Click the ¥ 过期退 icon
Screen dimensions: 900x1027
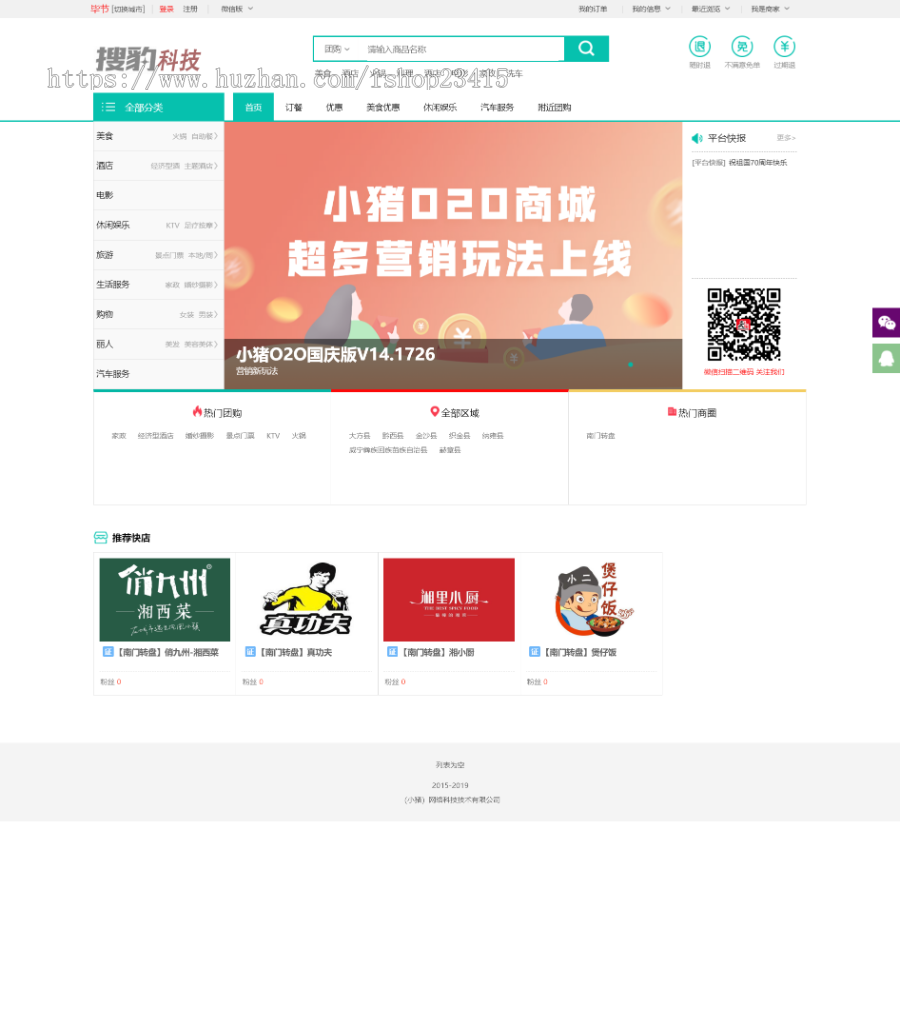pyautogui.click(x=784, y=47)
